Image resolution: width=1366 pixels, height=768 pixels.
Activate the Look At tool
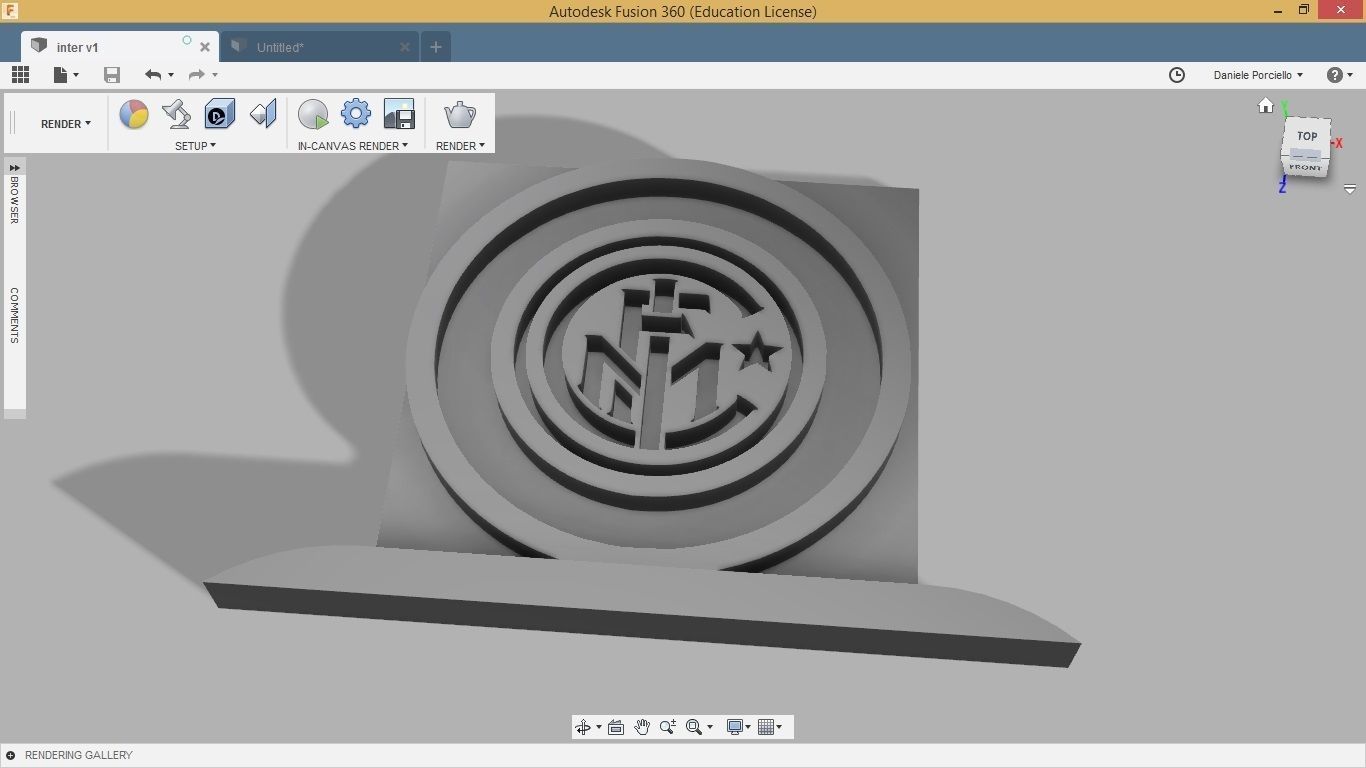pos(616,727)
